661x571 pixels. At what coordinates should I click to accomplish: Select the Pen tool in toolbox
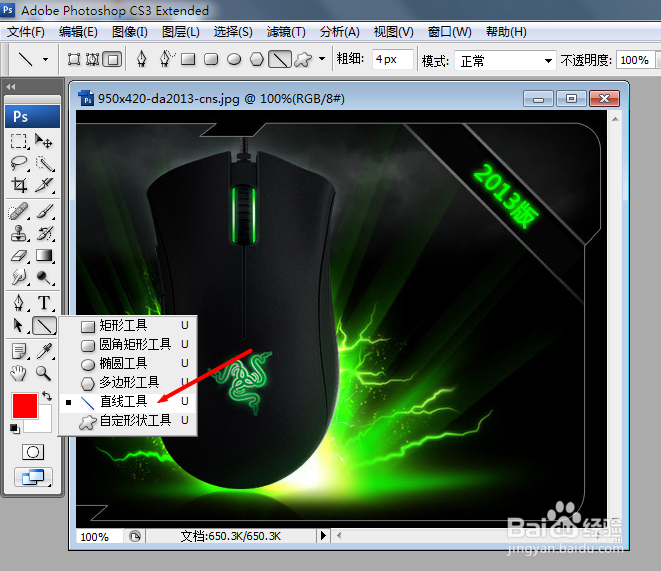tap(19, 303)
